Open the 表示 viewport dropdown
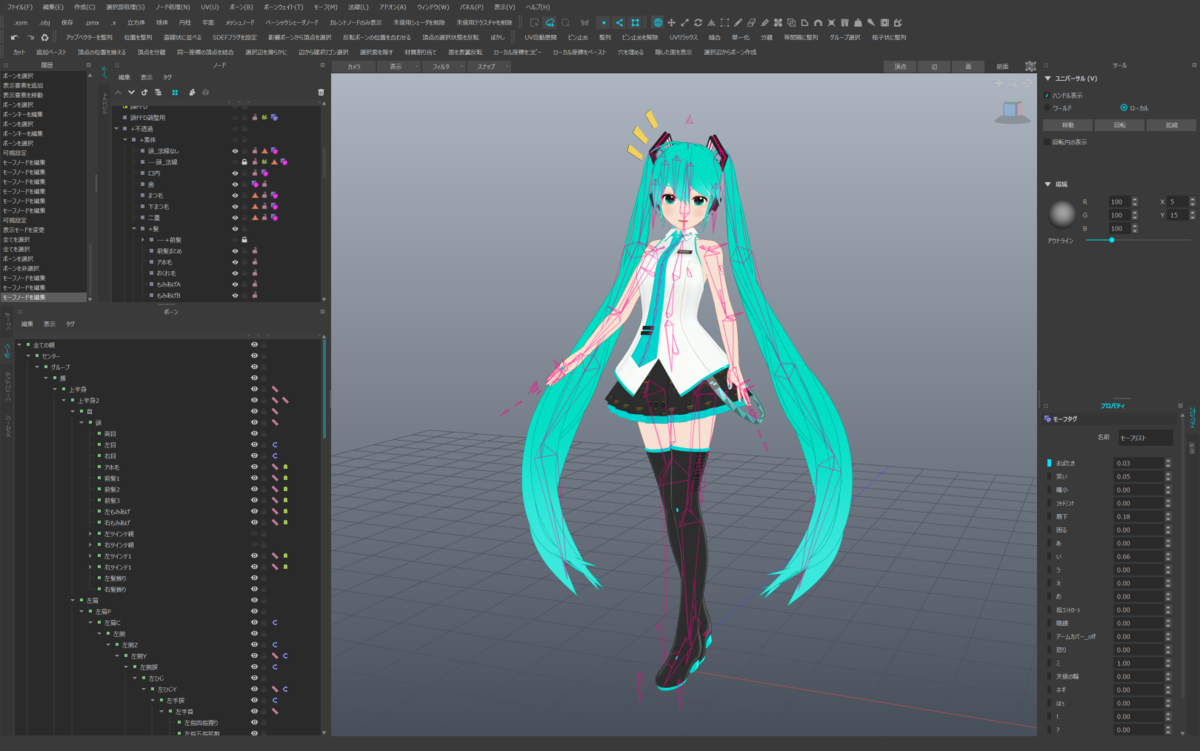Screen dimensions: 1200x751 (x=397, y=66)
